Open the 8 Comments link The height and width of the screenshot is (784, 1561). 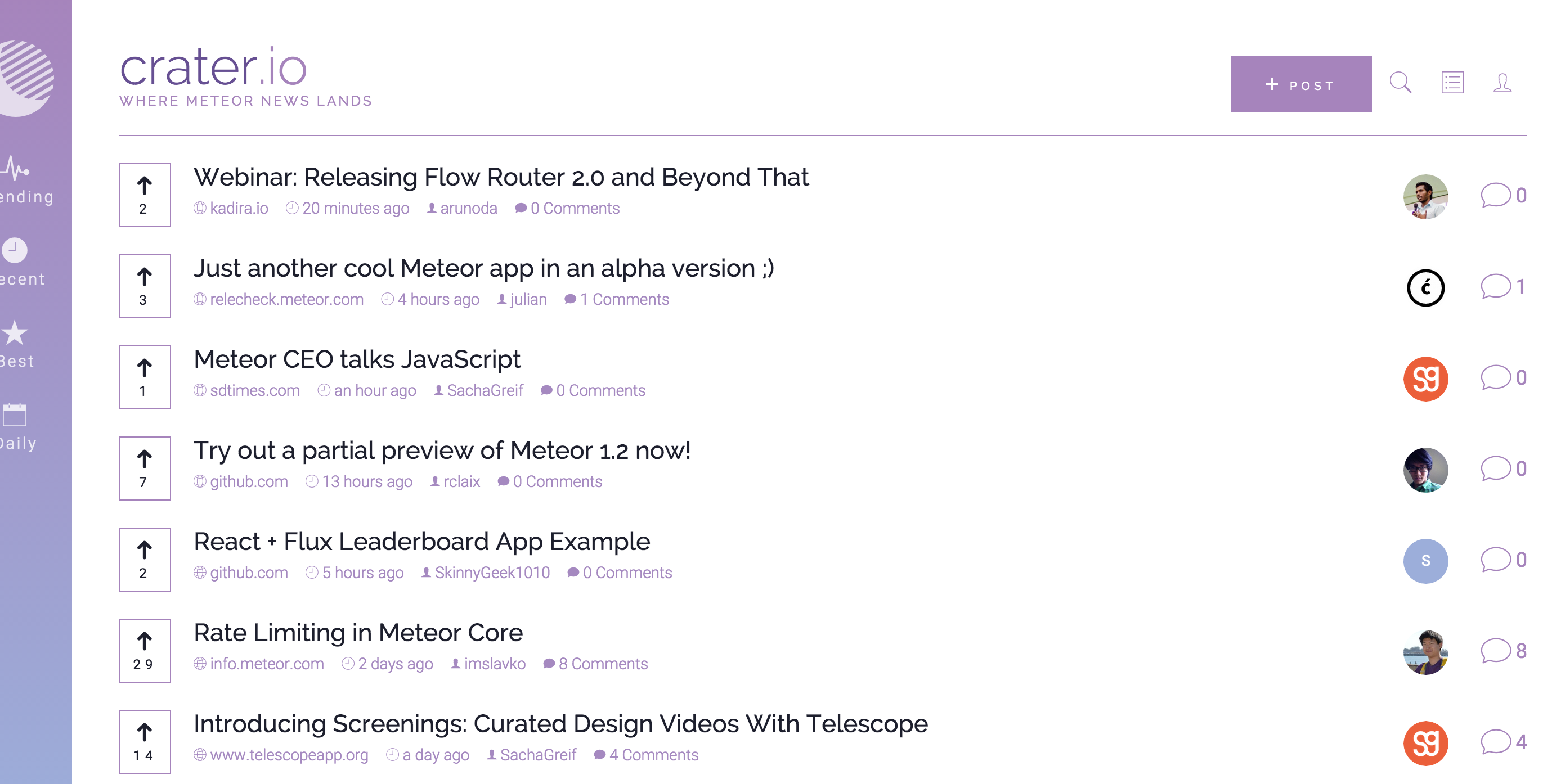602,664
